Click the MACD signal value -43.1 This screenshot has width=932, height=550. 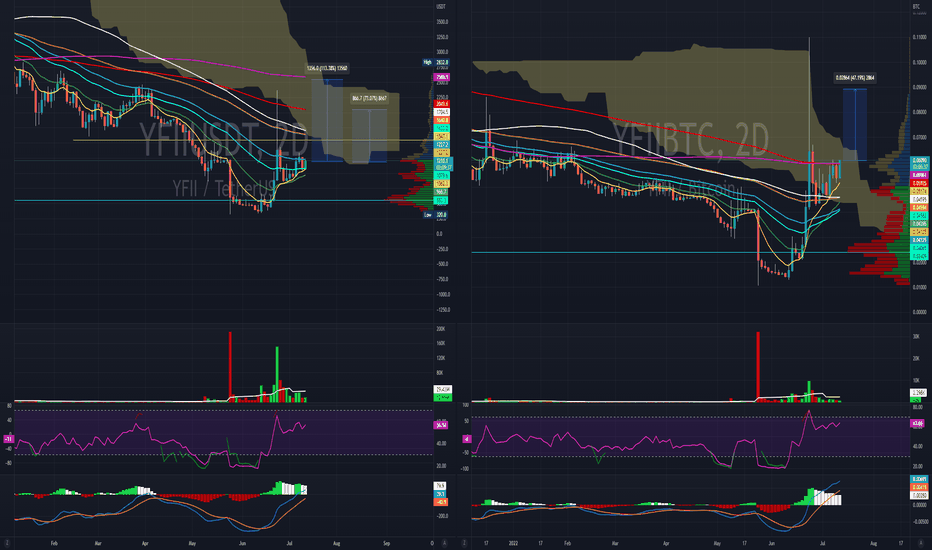coord(440,502)
